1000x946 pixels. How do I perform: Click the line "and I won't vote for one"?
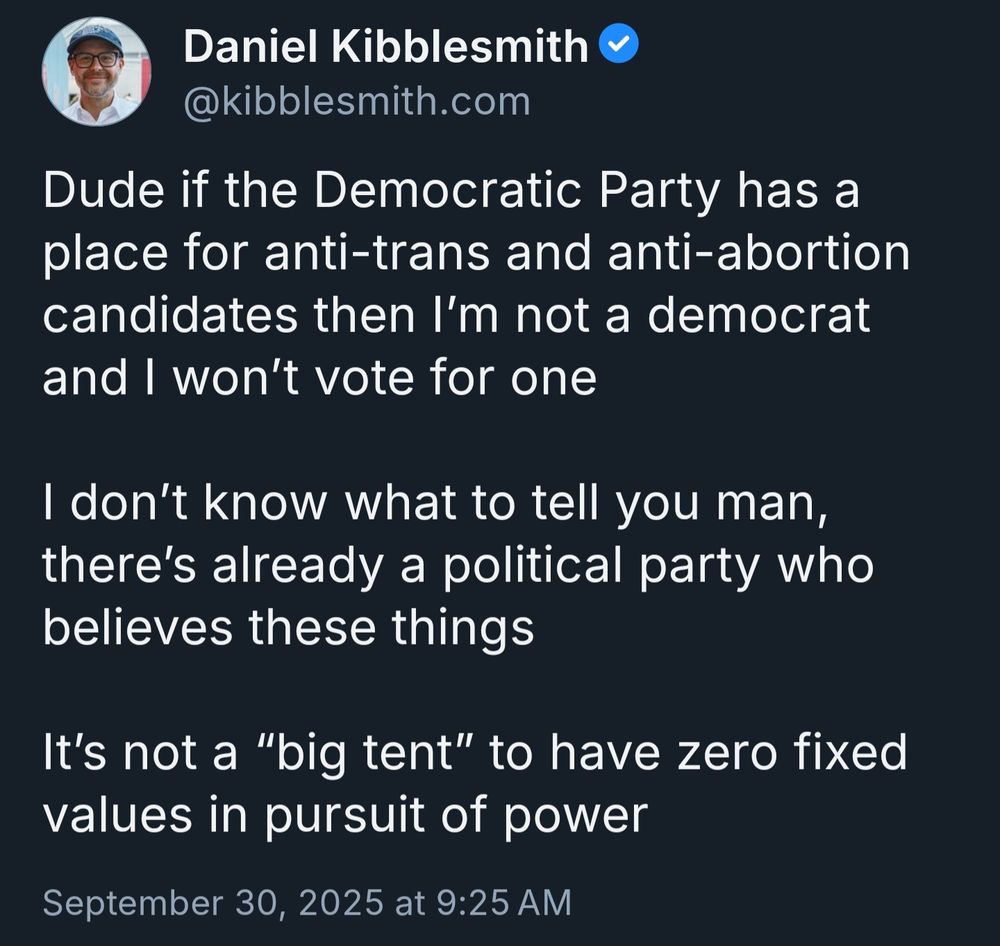[320, 378]
